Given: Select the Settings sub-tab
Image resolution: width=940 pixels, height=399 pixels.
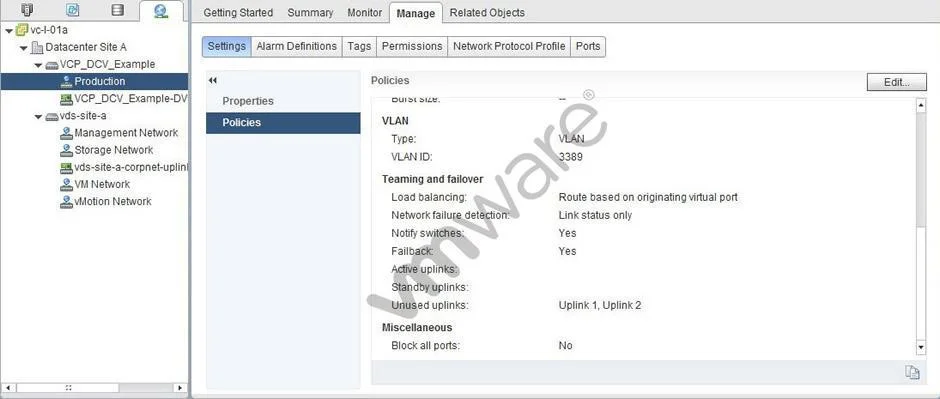Looking at the screenshot, I should point(227,46).
